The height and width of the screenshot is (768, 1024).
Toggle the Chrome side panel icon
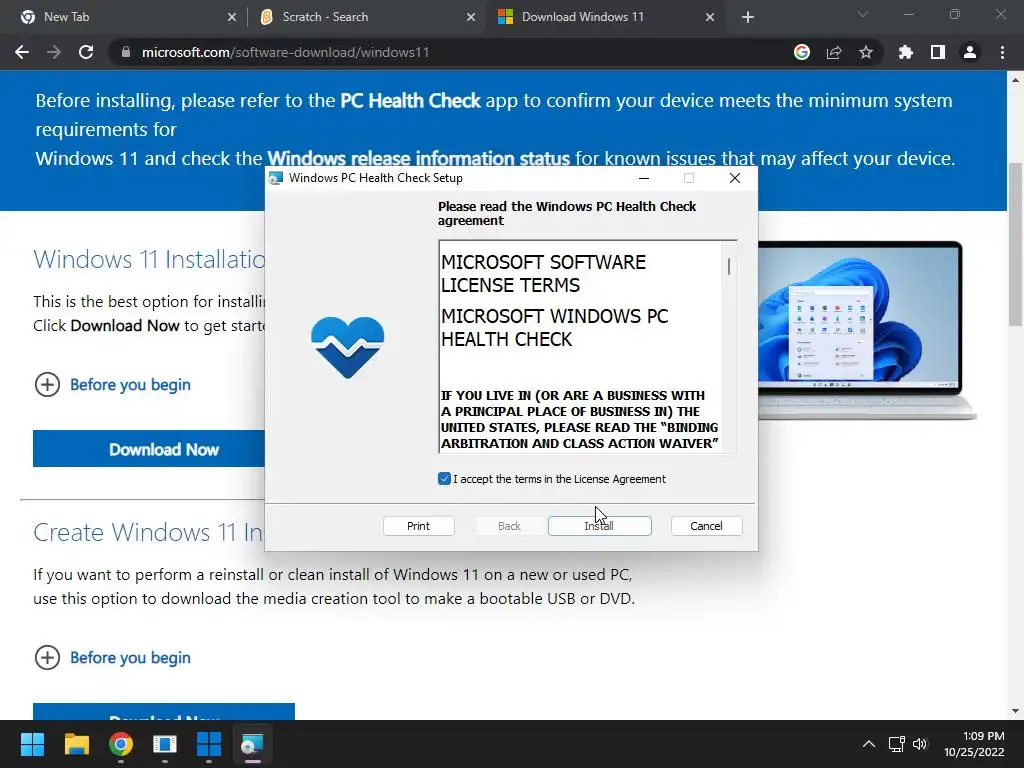coord(938,52)
